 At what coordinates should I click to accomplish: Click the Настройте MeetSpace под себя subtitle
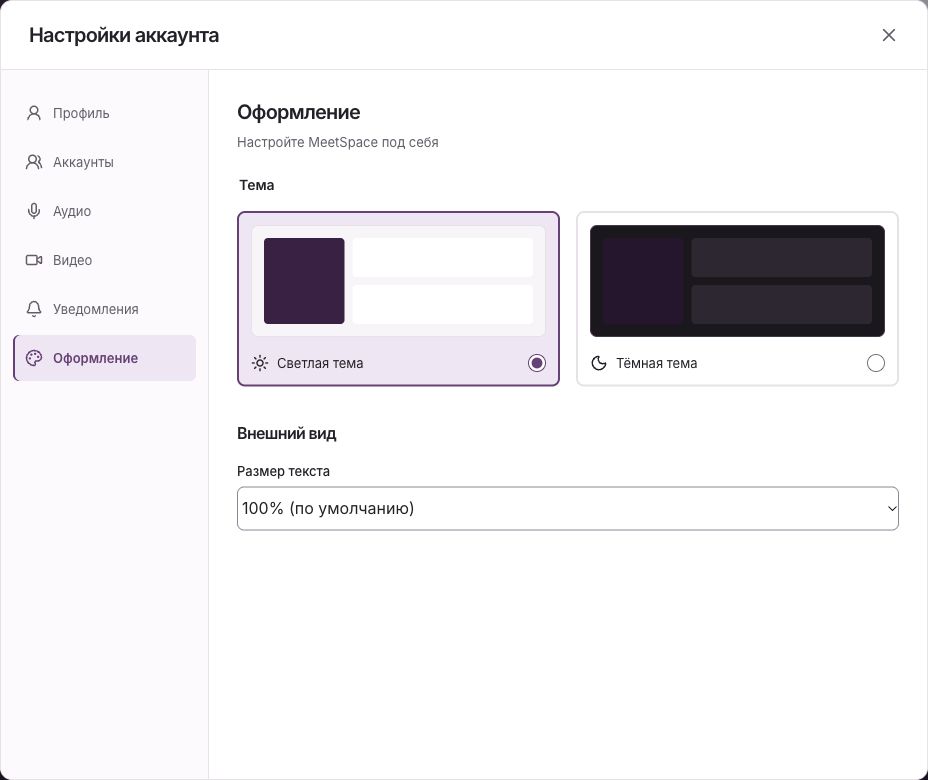pyautogui.click(x=338, y=142)
